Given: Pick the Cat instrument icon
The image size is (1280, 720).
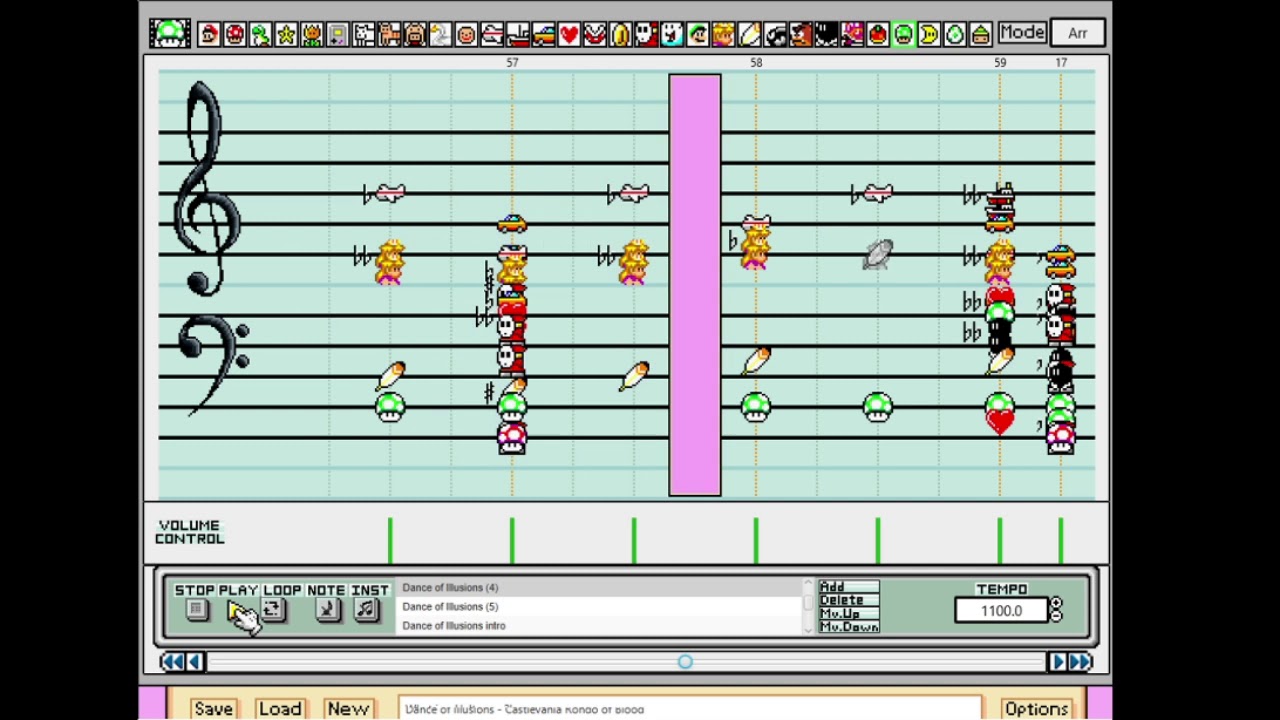Looking at the screenshot, I should pos(389,34).
